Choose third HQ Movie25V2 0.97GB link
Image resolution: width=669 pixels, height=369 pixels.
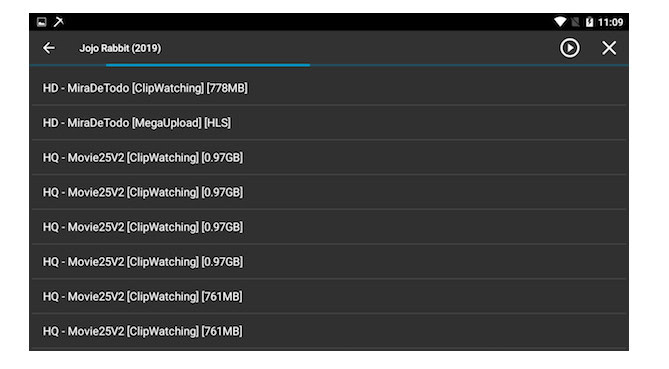(329, 227)
